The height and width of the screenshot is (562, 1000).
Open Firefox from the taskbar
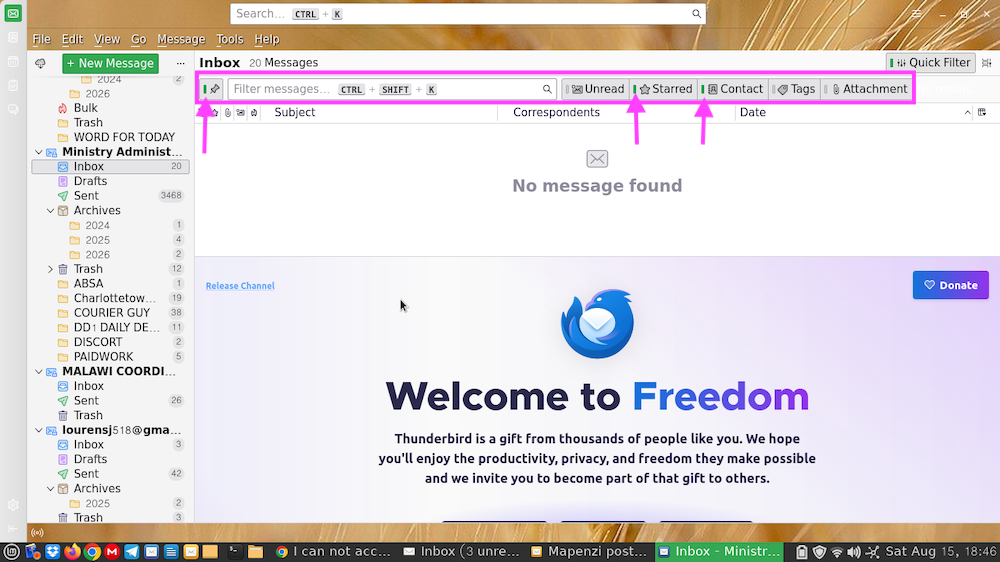[x=73, y=552]
